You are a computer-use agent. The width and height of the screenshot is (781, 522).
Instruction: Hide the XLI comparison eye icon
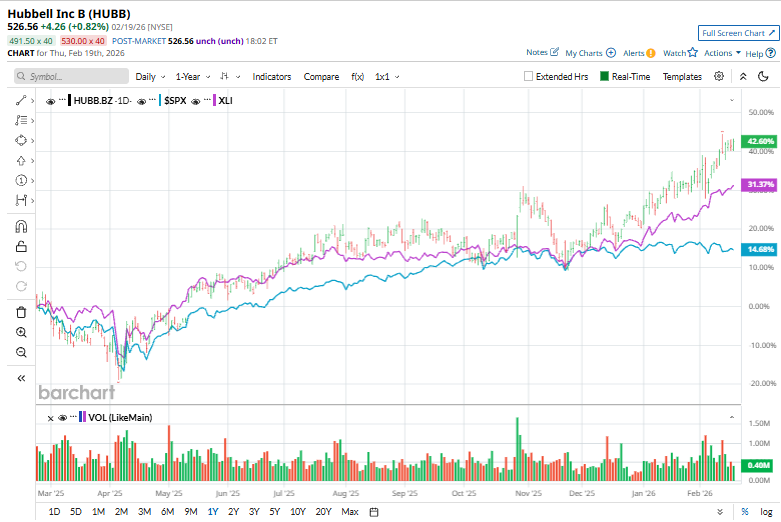[196, 101]
